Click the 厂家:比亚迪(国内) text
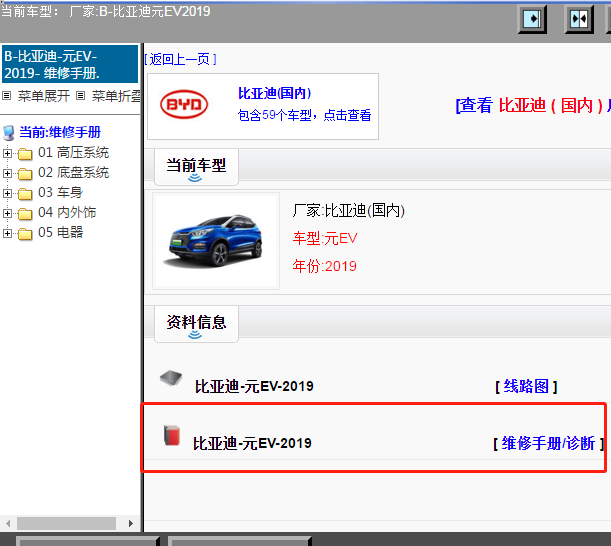Image resolution: width=611 pixels, height=546 pixels. point(349,210)
